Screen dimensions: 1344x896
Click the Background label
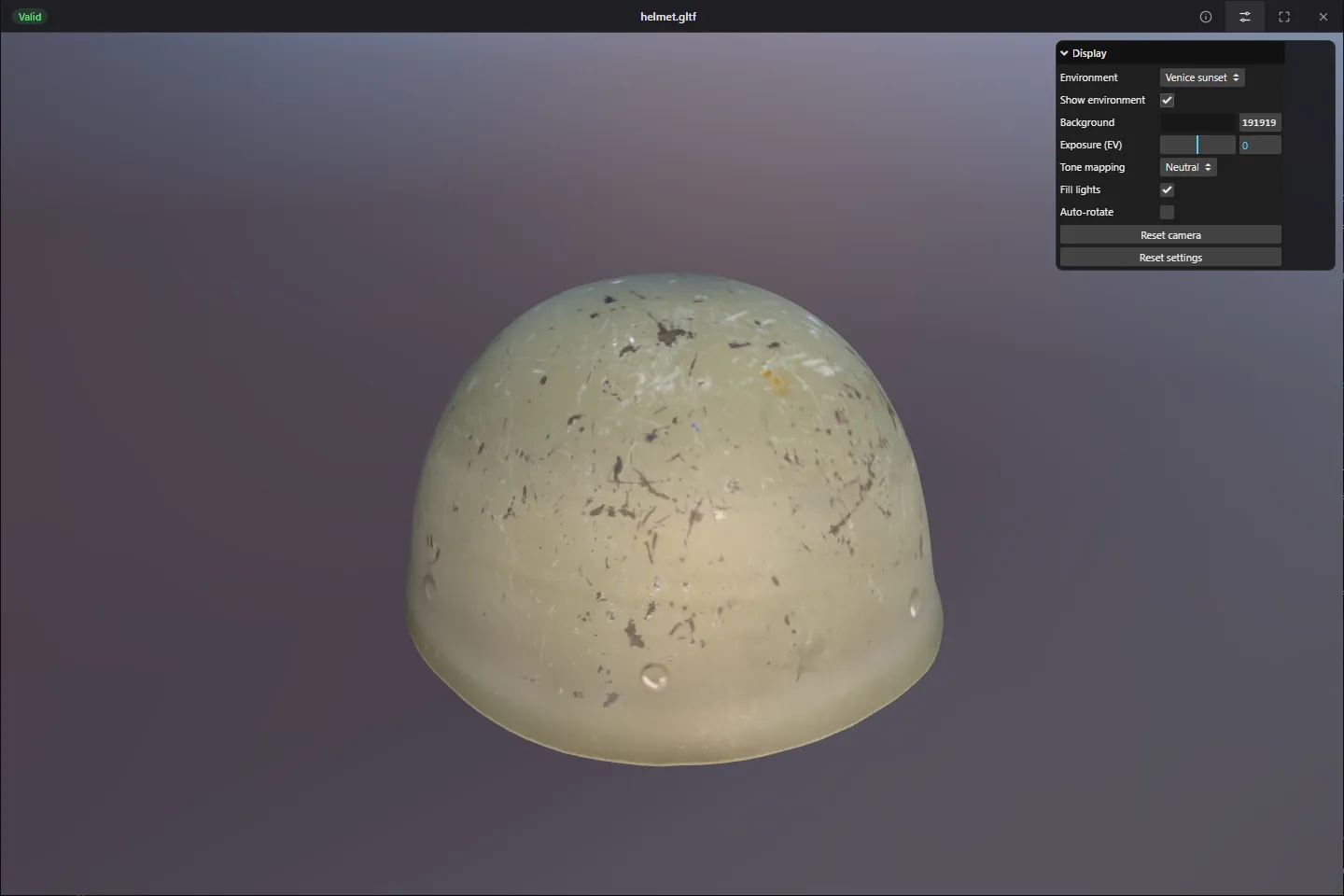pos(1086,122)
